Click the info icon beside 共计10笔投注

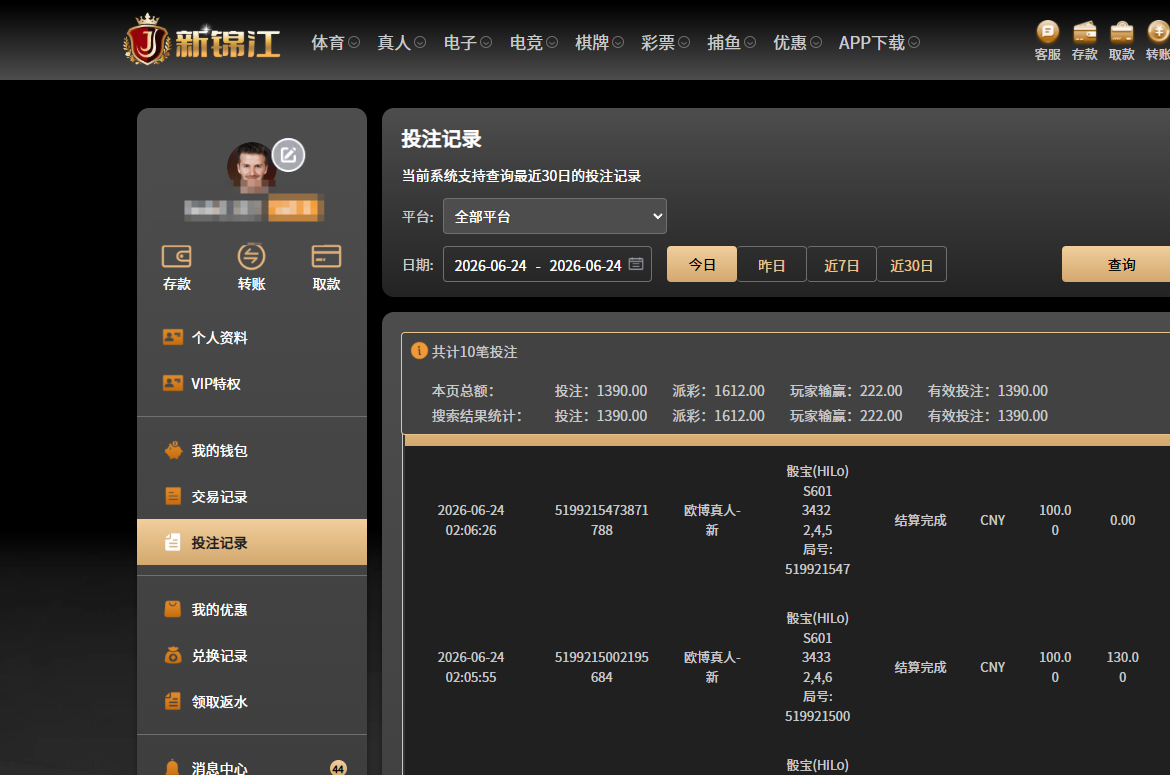tap(419, 351)
